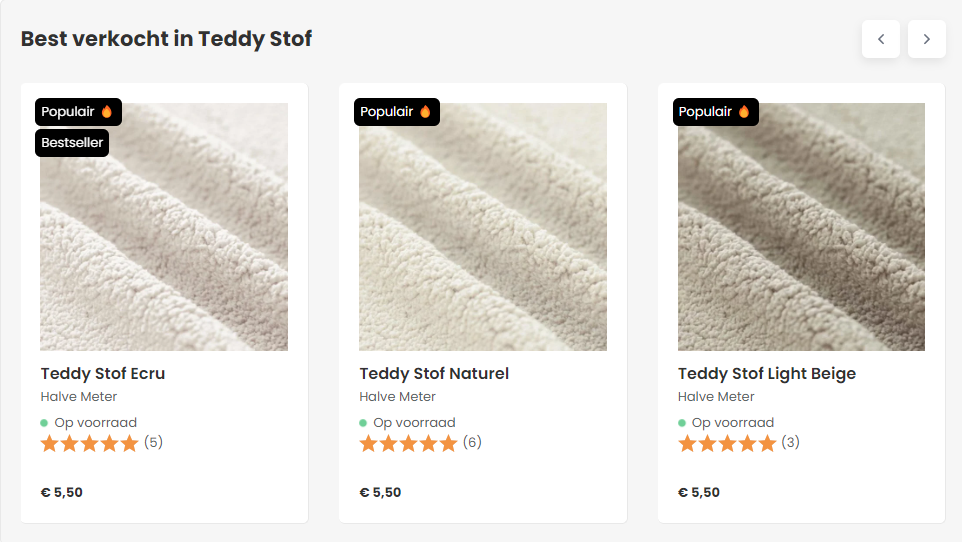Open the Teddy Stof Light Beige product image
The height and width of the screenshot is (542, 962).
(801, 240)
